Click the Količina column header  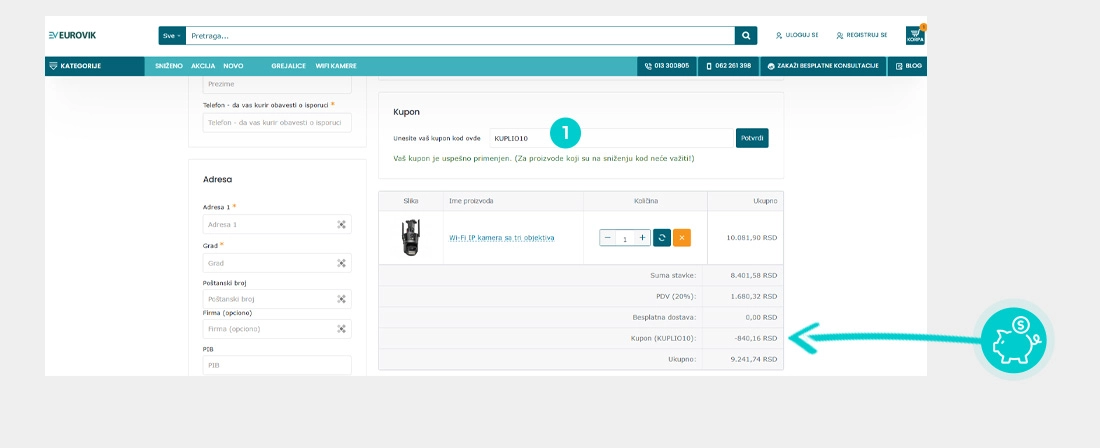tap(645, 201)
